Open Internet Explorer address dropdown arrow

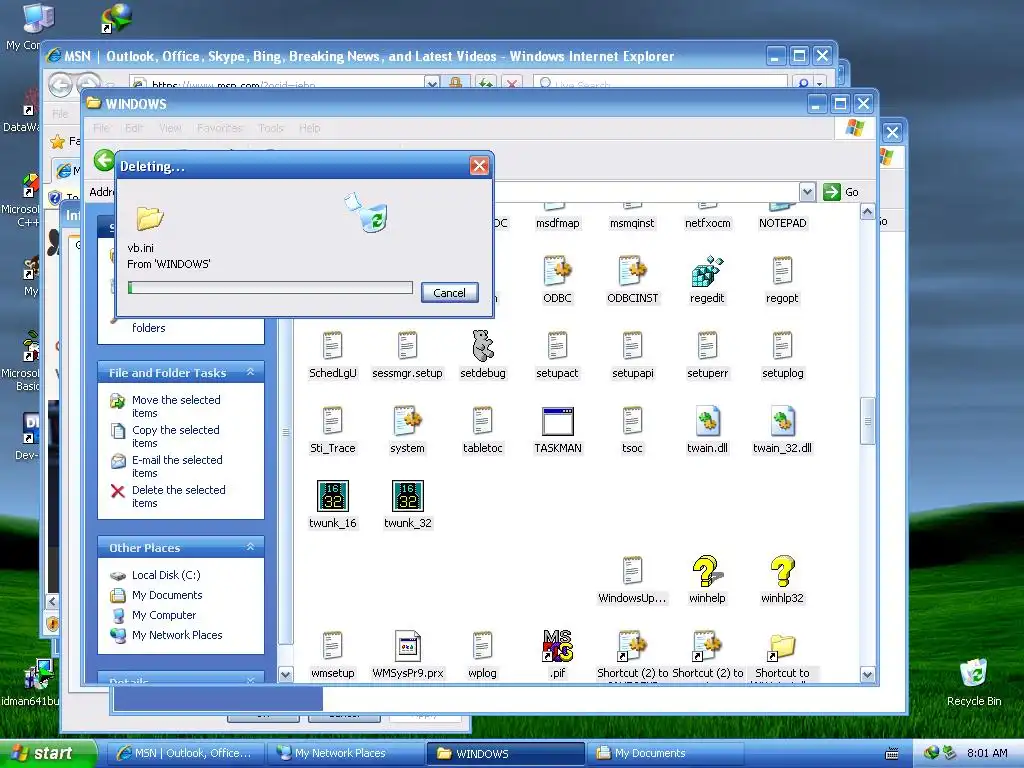point(432,84)
